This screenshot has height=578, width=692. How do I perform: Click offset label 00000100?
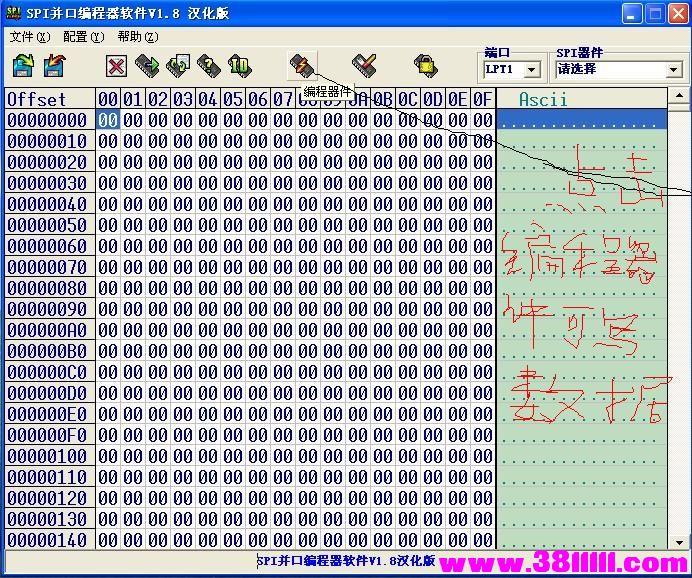tap(50, 456)
